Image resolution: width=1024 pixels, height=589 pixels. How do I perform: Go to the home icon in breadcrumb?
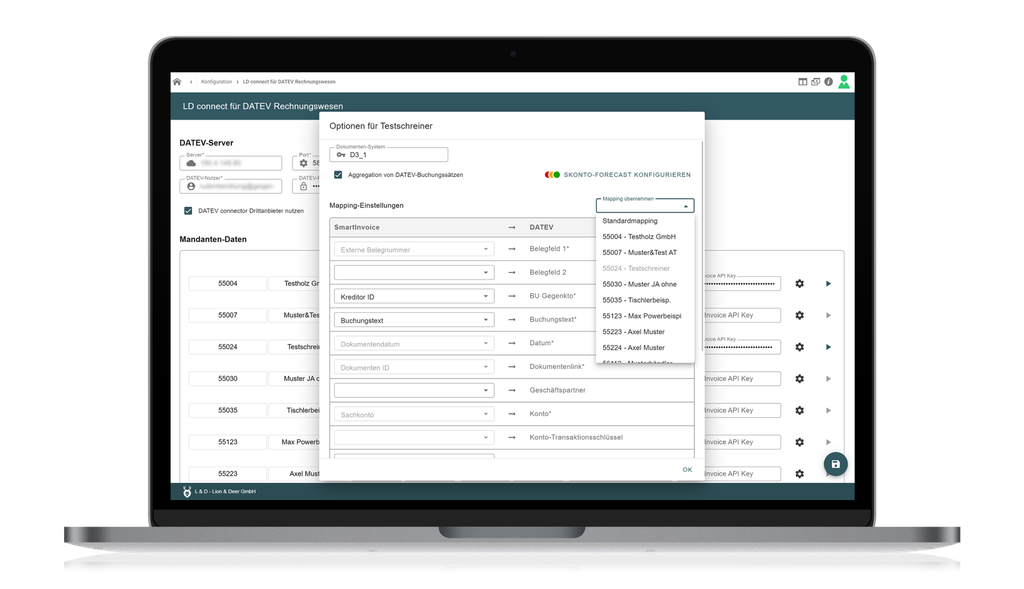coord(177,82)
